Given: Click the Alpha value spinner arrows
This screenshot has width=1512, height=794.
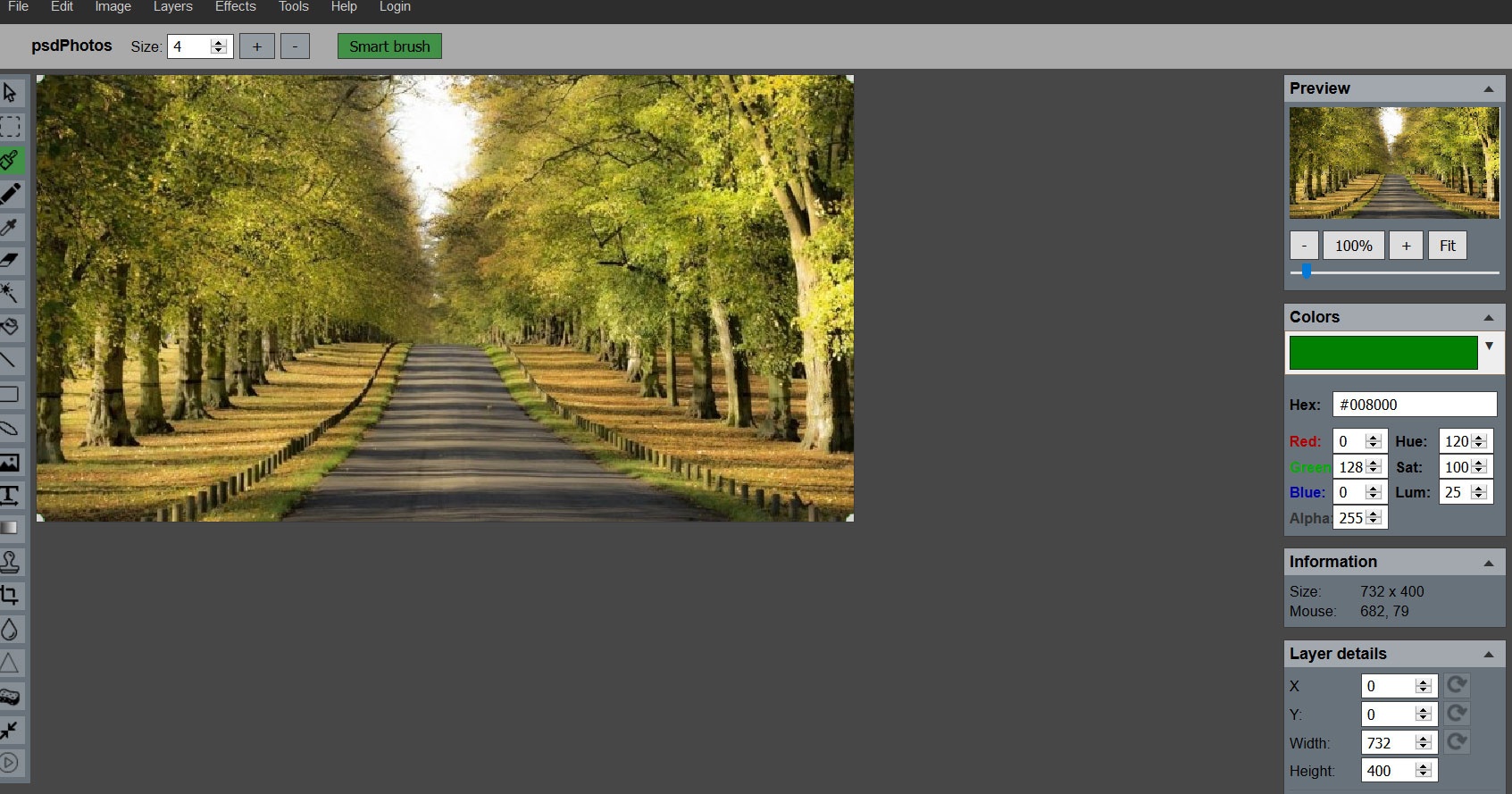Looking at the screenshot, I should [x=1374, y=518].
